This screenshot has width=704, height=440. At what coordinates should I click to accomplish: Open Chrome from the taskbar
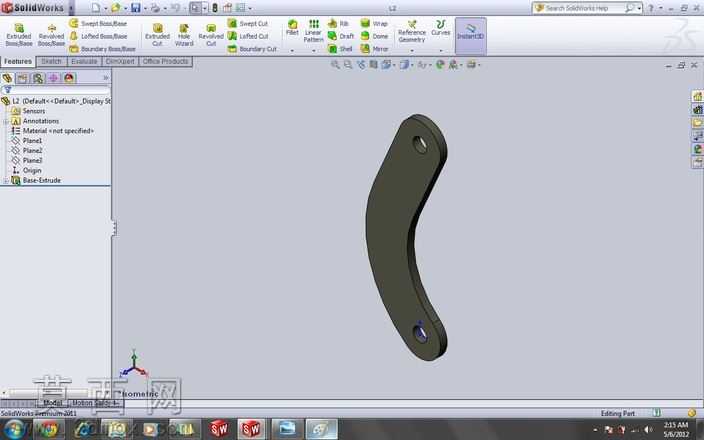47,429
